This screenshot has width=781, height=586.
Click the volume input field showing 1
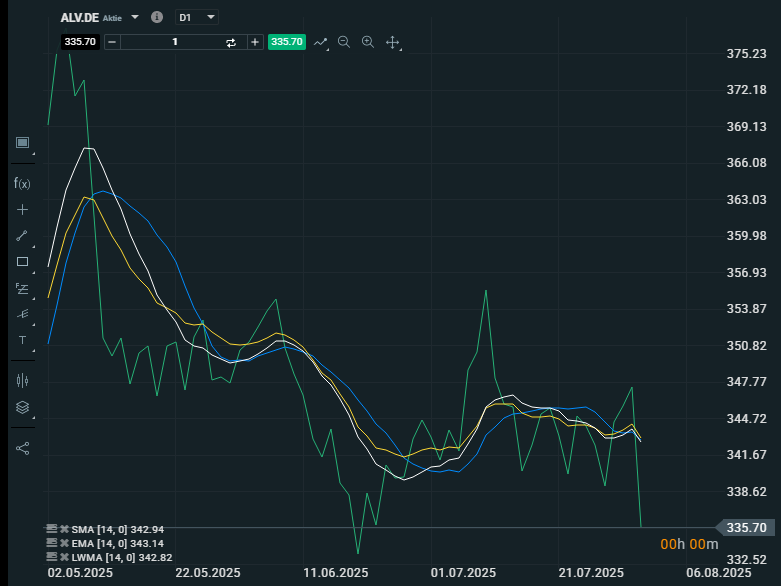174,42
